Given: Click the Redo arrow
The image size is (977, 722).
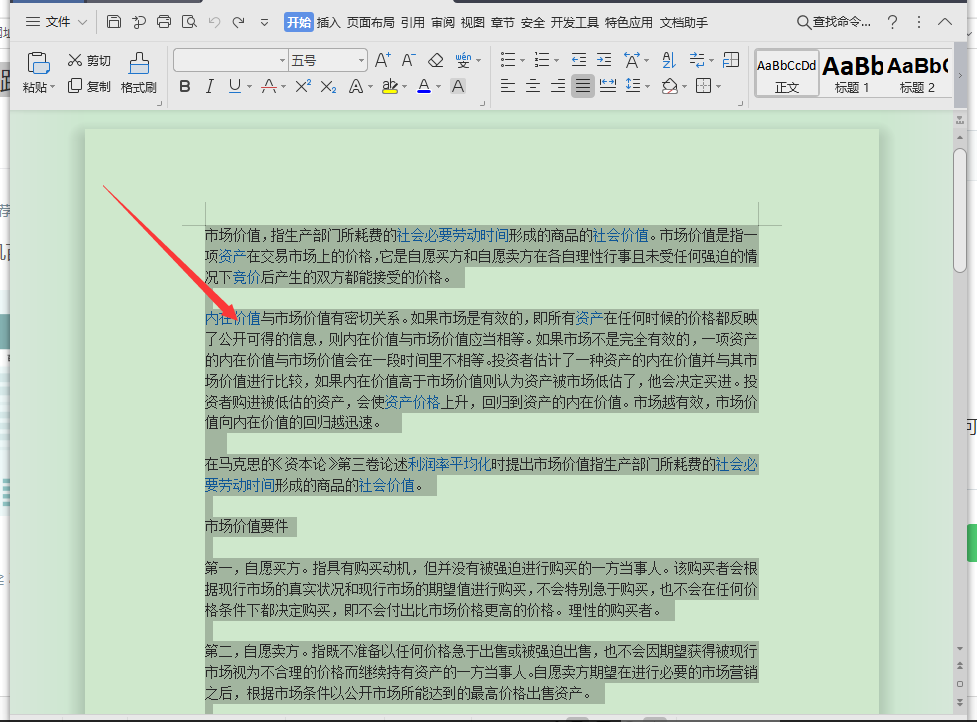Looking at the screenshot, I should click(238, 22).
